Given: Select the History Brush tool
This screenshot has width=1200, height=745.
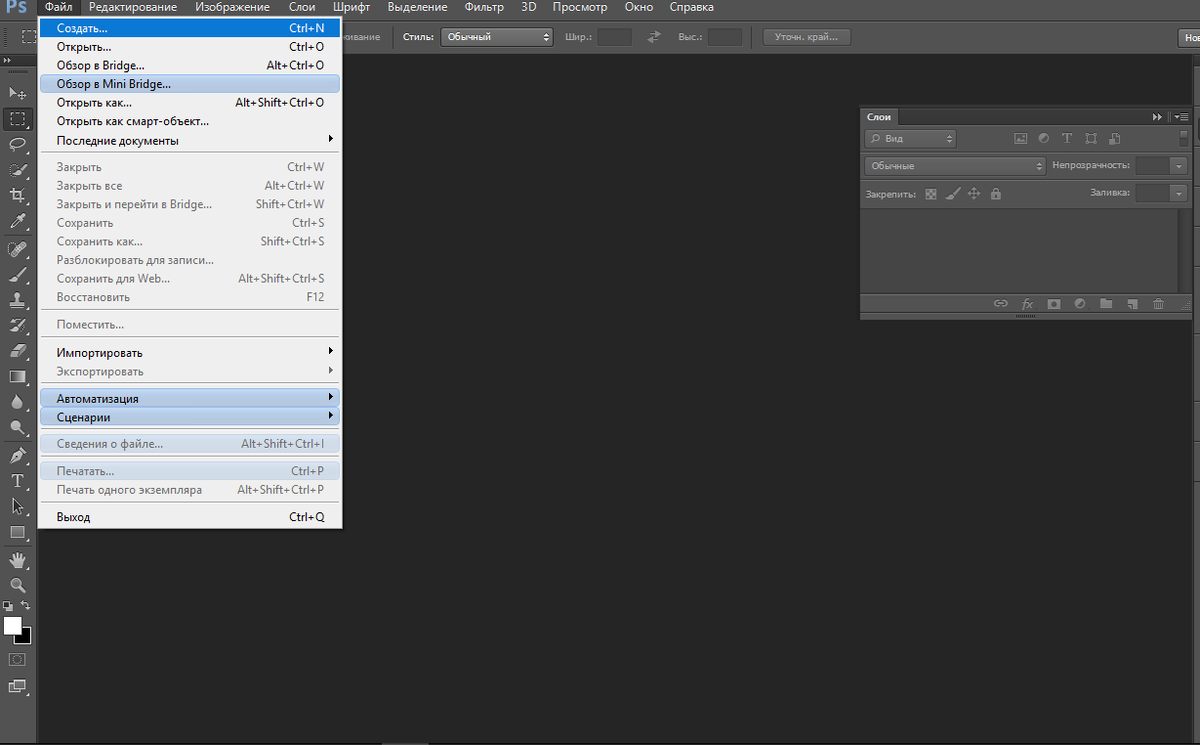Looking at the screenshot, I should [x=17, y=325].
